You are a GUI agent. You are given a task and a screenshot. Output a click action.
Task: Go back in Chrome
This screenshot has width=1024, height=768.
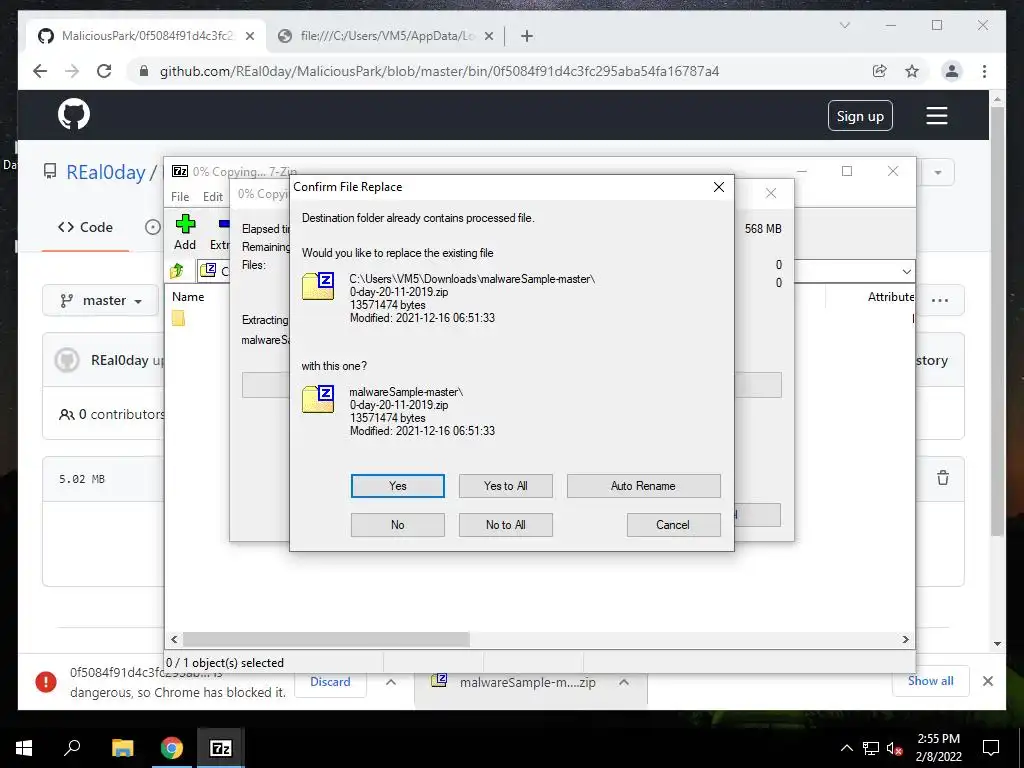tap(40, 71)
